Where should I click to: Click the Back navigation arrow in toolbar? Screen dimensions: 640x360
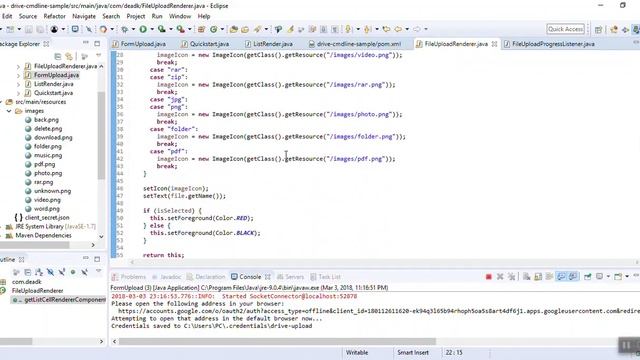398,29
